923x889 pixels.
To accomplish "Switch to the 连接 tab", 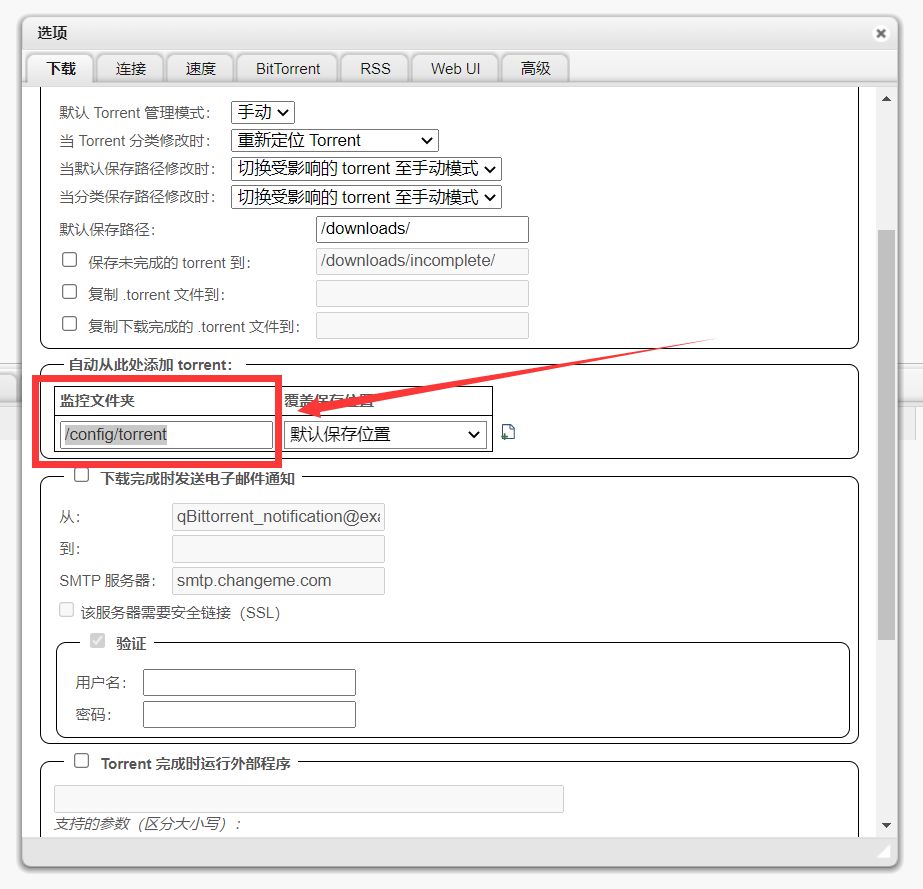I will [131, 69].
